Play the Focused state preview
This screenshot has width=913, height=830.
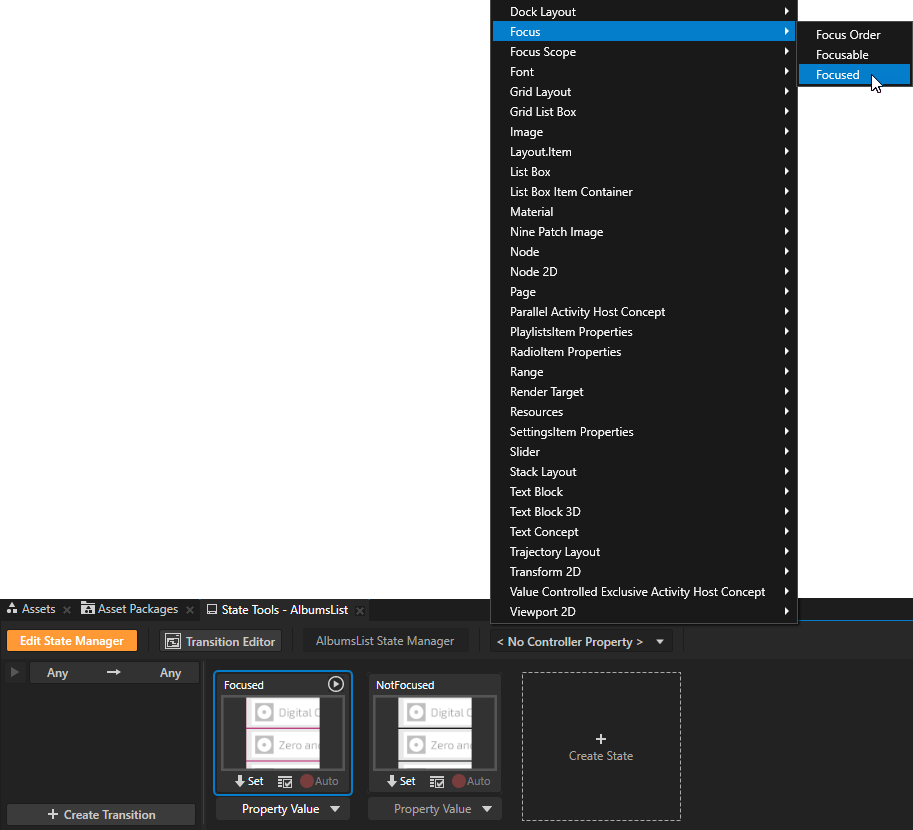(336, 684)
